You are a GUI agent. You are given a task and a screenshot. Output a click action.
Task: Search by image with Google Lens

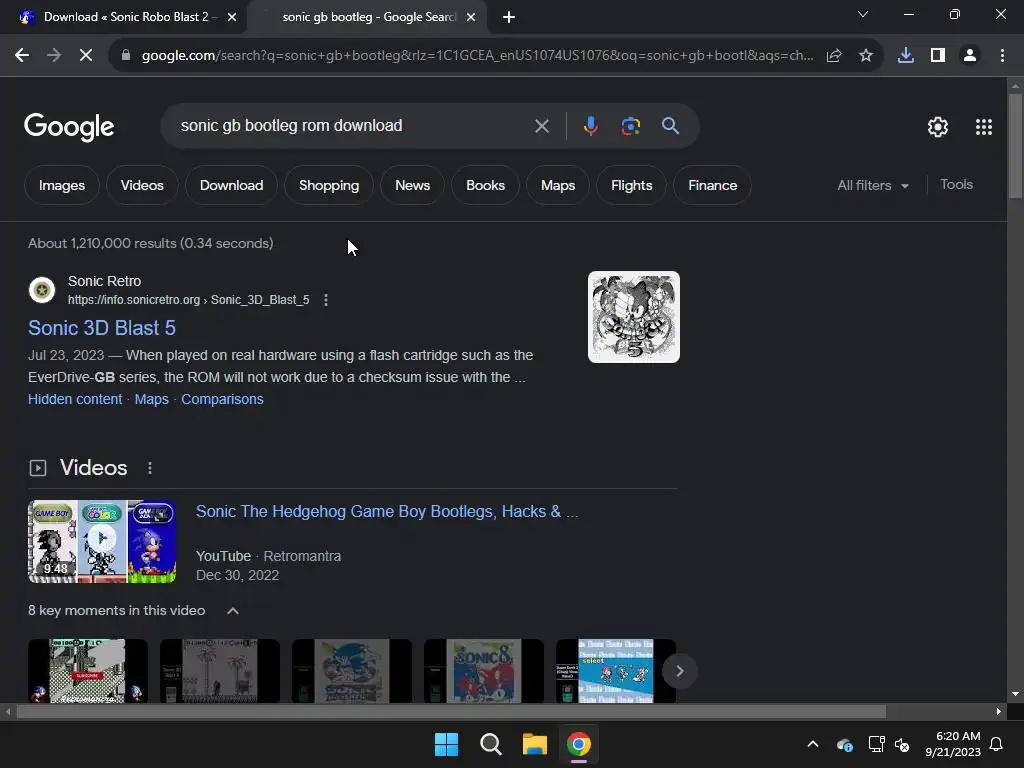(x=631, y=126)
